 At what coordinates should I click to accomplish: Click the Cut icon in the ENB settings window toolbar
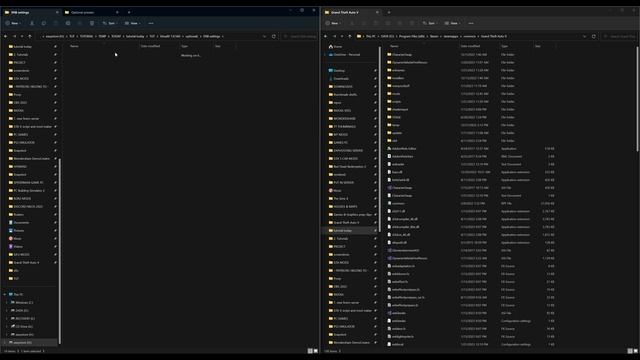pyautogui.click(x=32, y=23)
